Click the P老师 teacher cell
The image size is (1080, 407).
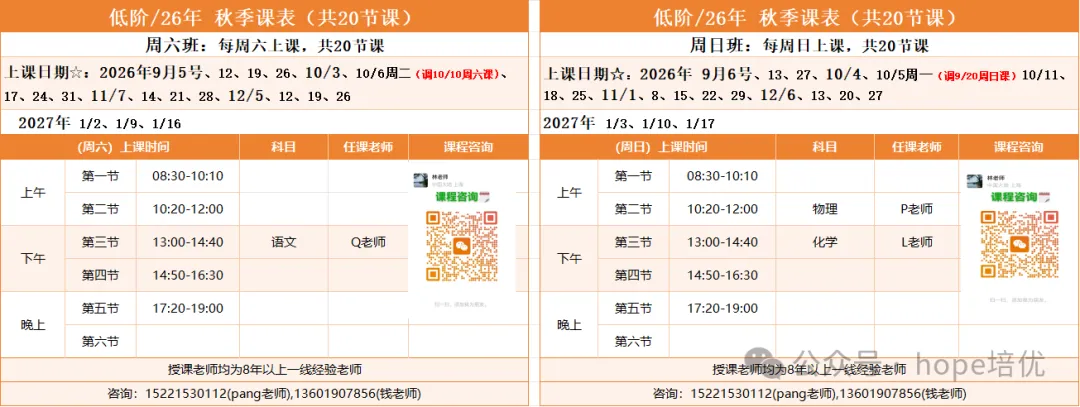click(x=916, y=209)
